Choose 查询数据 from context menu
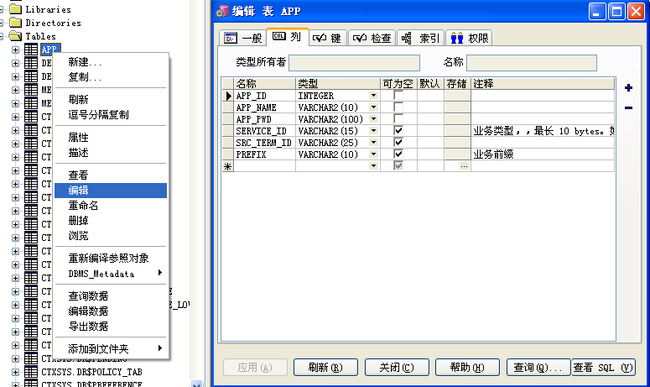Viewport: 650px width, 387px height. click(x=111, y=296)
